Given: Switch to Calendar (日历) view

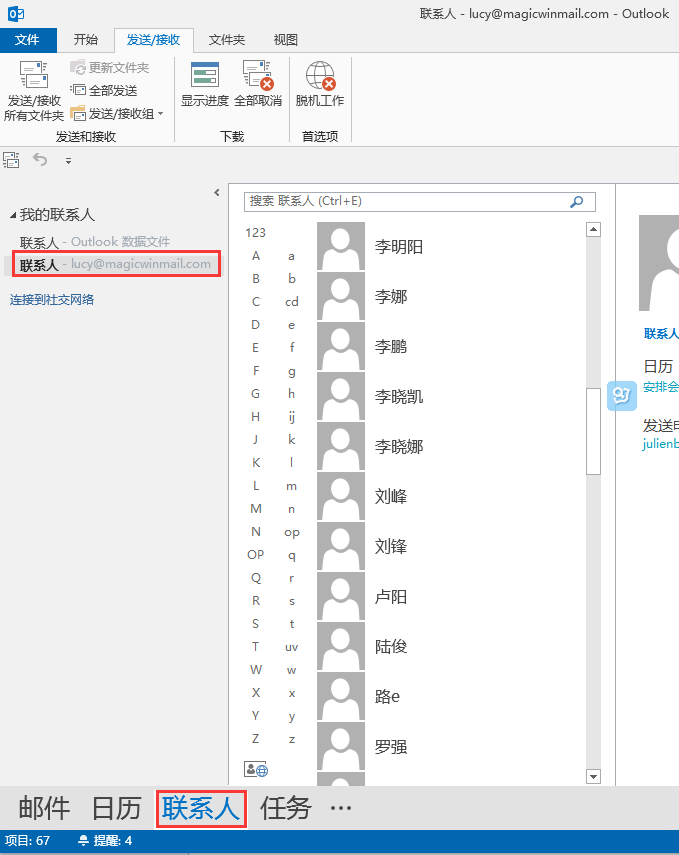Looking at the screenshot, I should click(116, 808).
